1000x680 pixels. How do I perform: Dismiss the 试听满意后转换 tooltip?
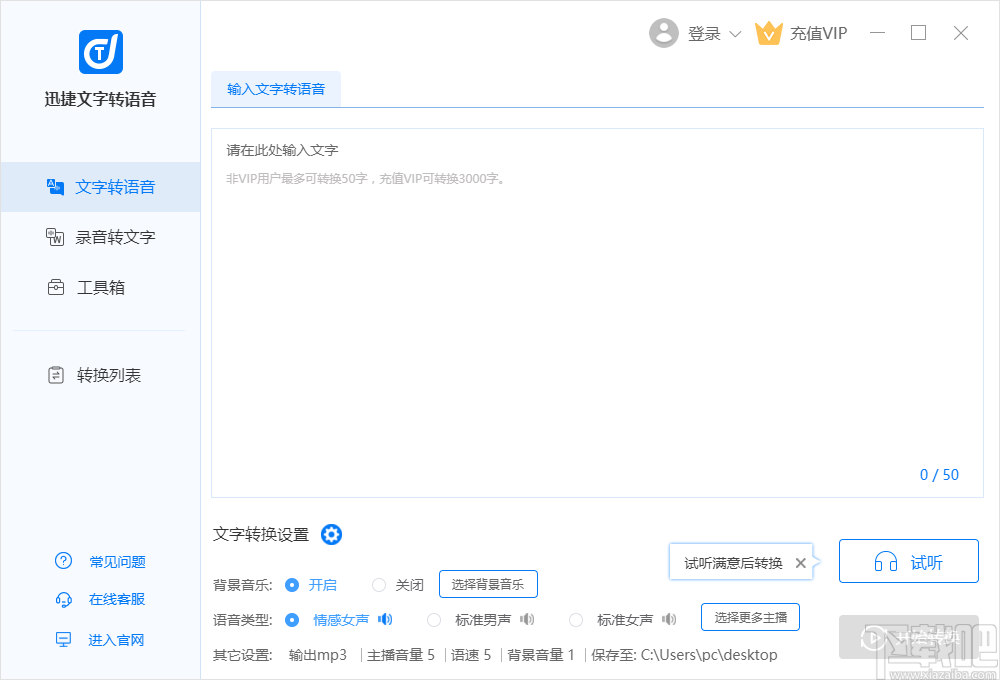pyautogui.click(x=800, y=563)
